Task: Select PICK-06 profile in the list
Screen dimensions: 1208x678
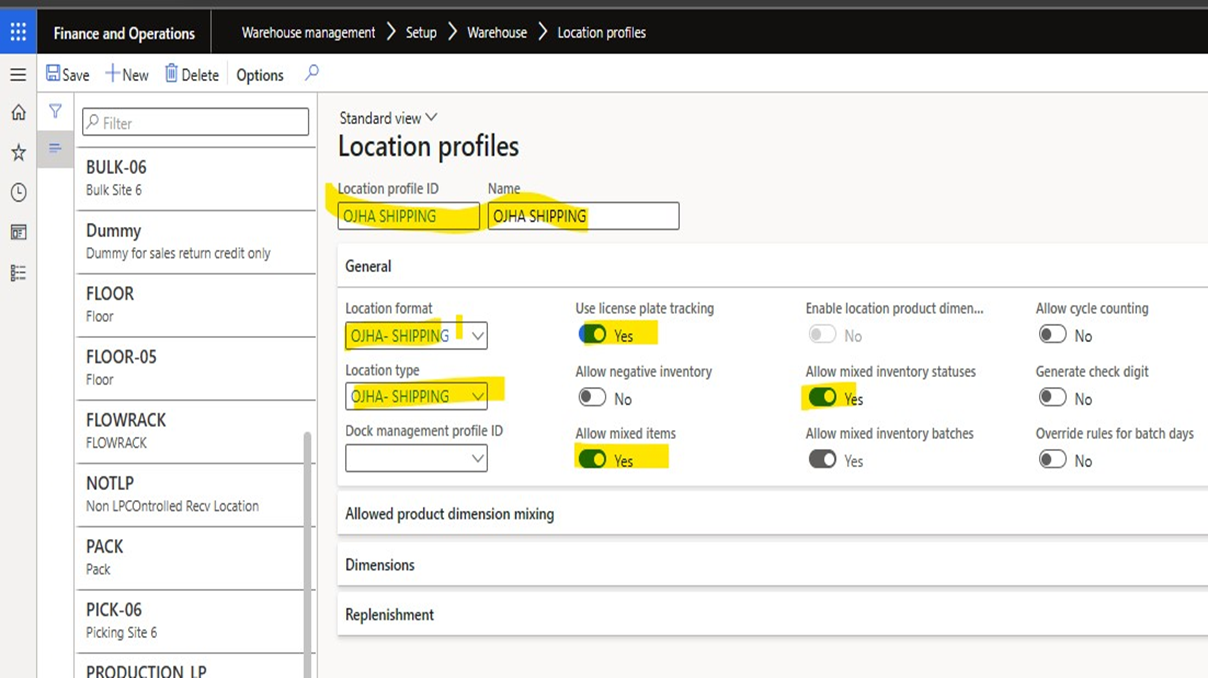Action: [x=196, y=620]
